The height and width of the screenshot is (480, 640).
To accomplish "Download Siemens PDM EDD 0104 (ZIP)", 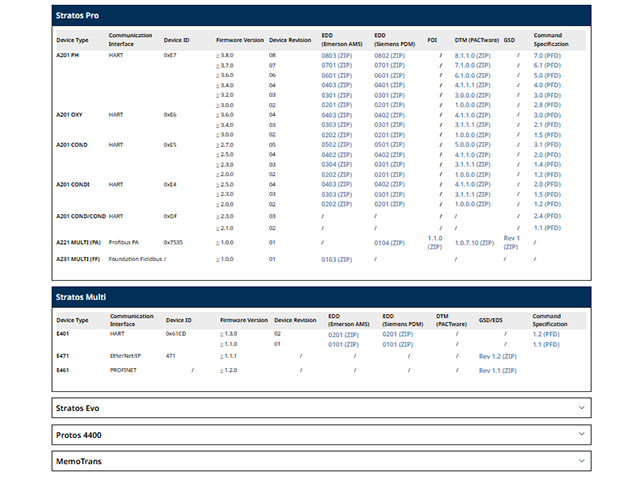I will (388, 242).
